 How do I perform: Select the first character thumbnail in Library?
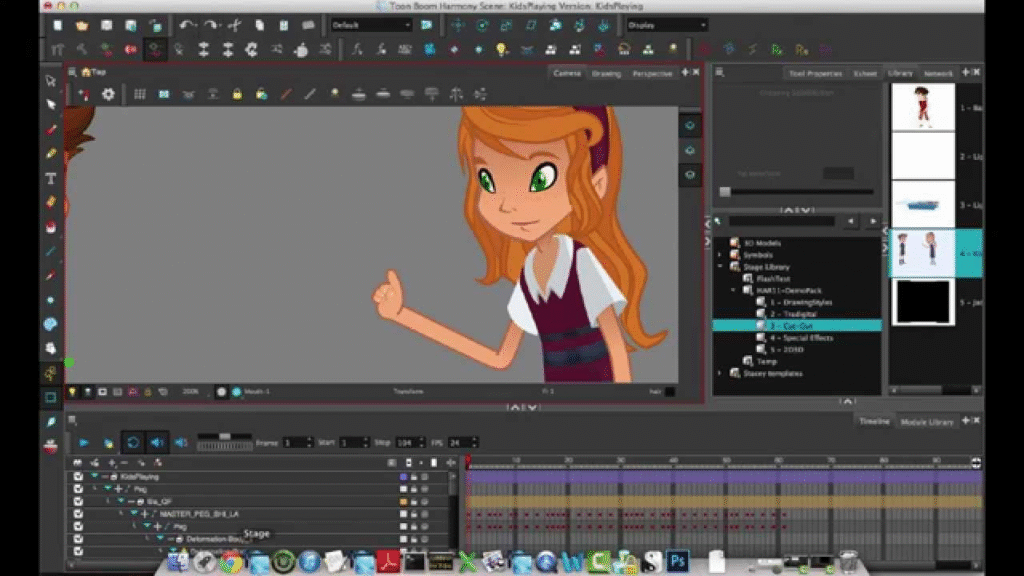[x=921, y=106]
